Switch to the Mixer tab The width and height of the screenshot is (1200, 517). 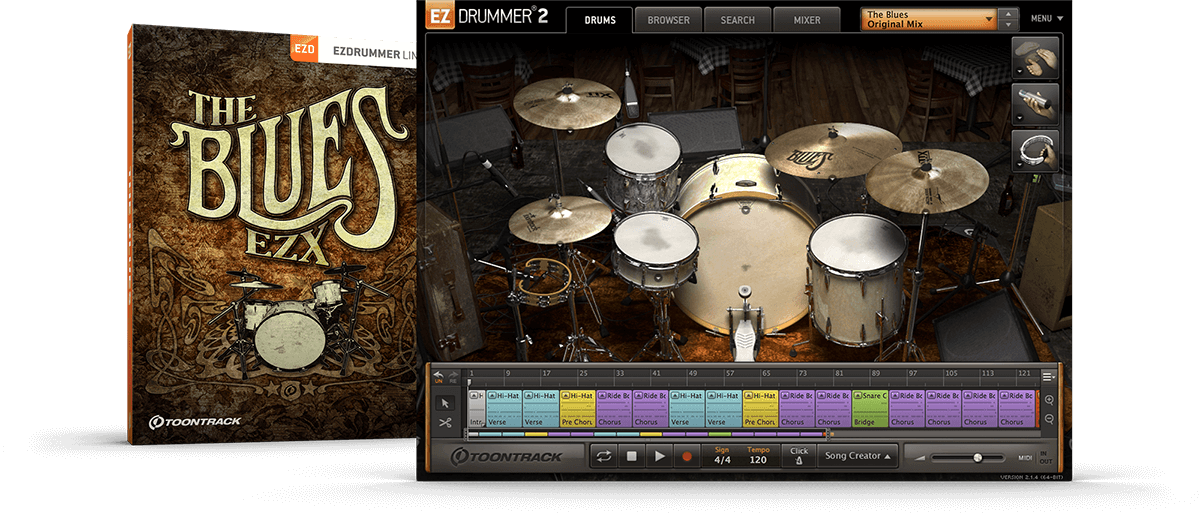tap(806, 19)
